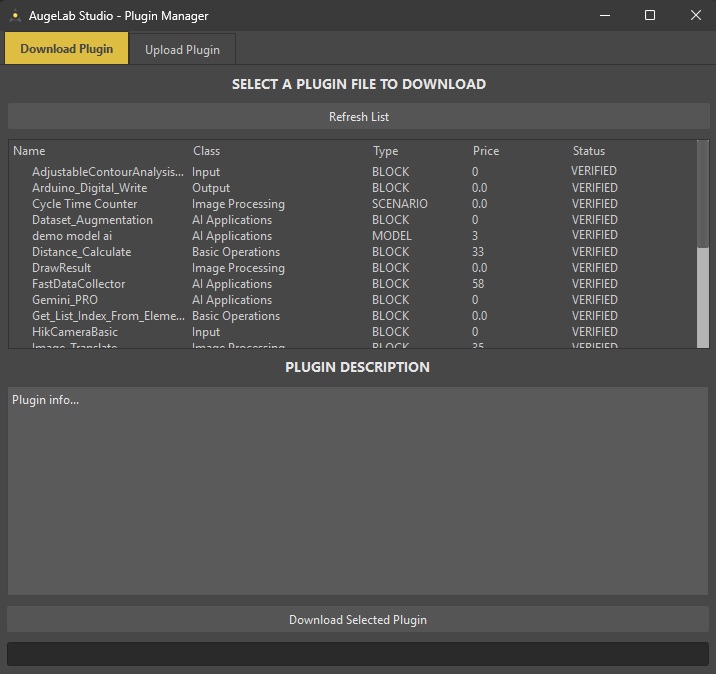The width and height of the screenshot is (716, 674).
Task: Click the Refresh List button
Action: [x=358, y=116]
